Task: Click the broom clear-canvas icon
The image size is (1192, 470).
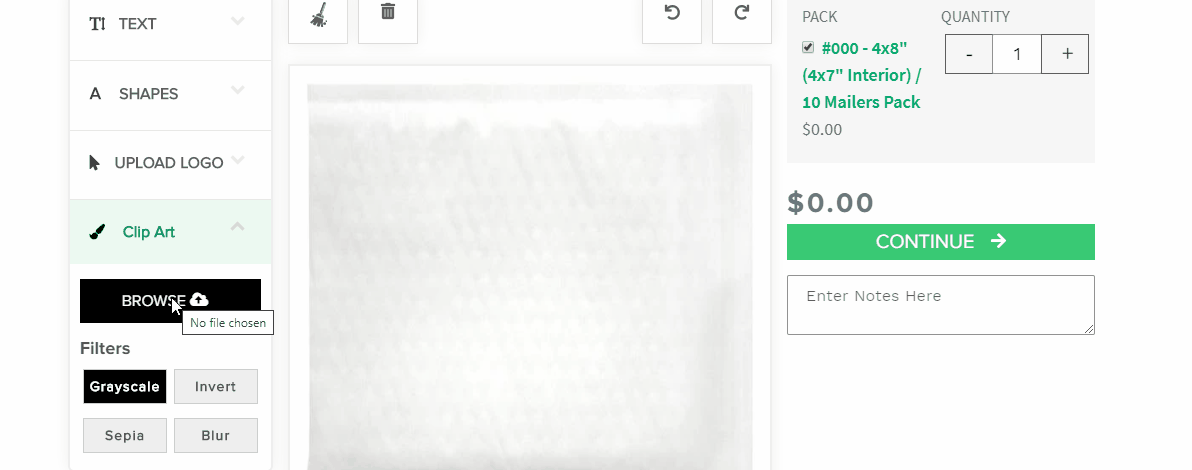Action: click(319, 14)
